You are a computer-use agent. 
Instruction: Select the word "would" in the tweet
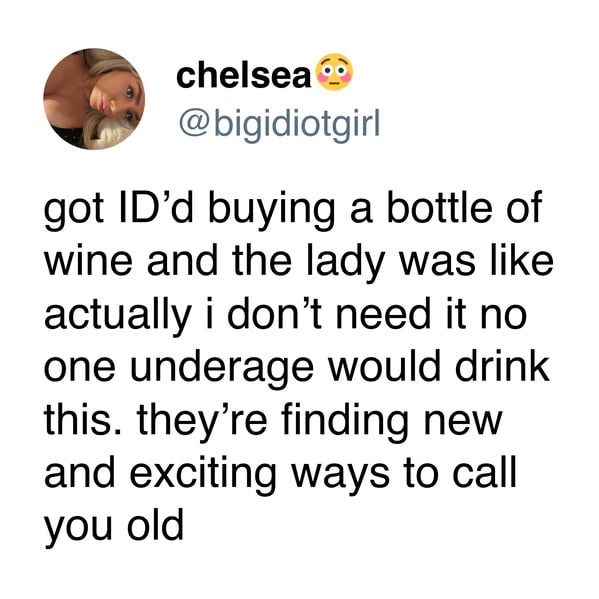pyautogui.click(x=384, y=366)
